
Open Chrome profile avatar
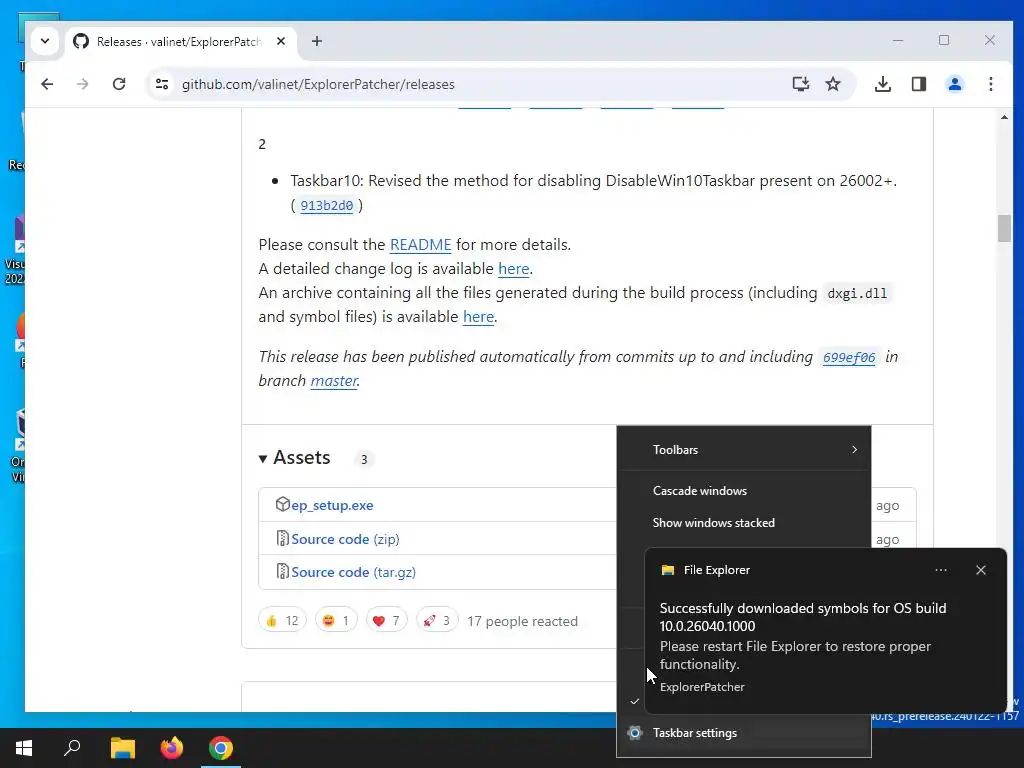coord(955,84)
